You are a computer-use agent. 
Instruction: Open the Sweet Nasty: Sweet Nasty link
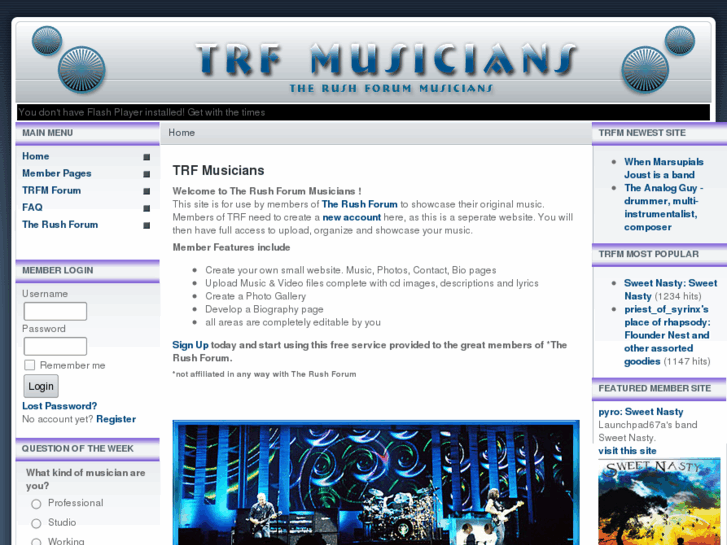coord(670,289)
